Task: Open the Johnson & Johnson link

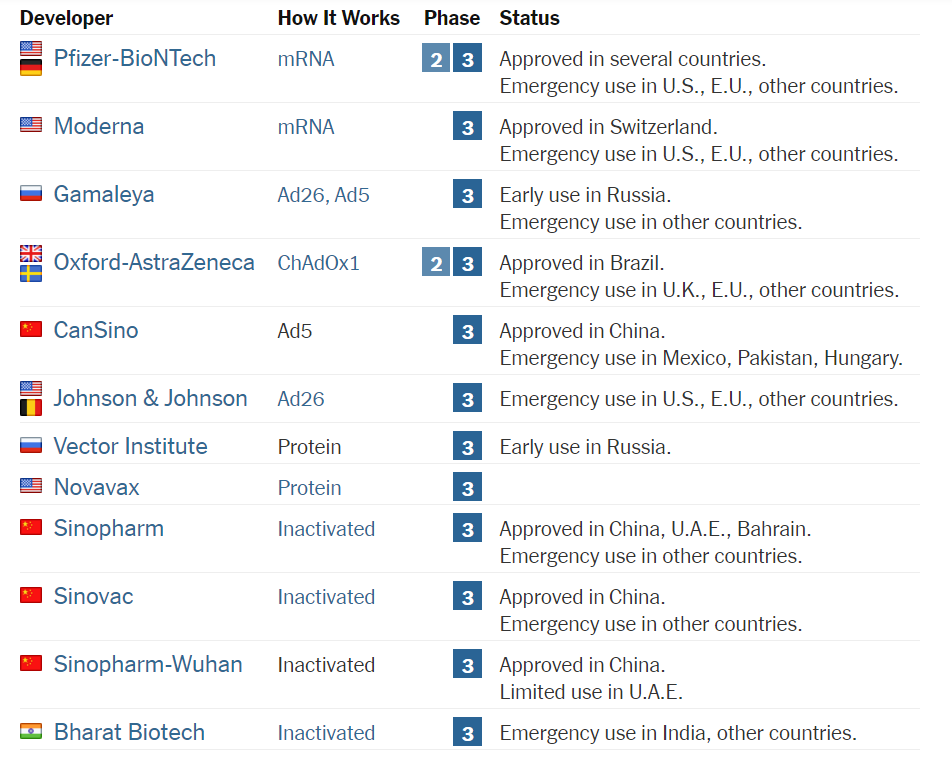Action: (x=150, y=398)
